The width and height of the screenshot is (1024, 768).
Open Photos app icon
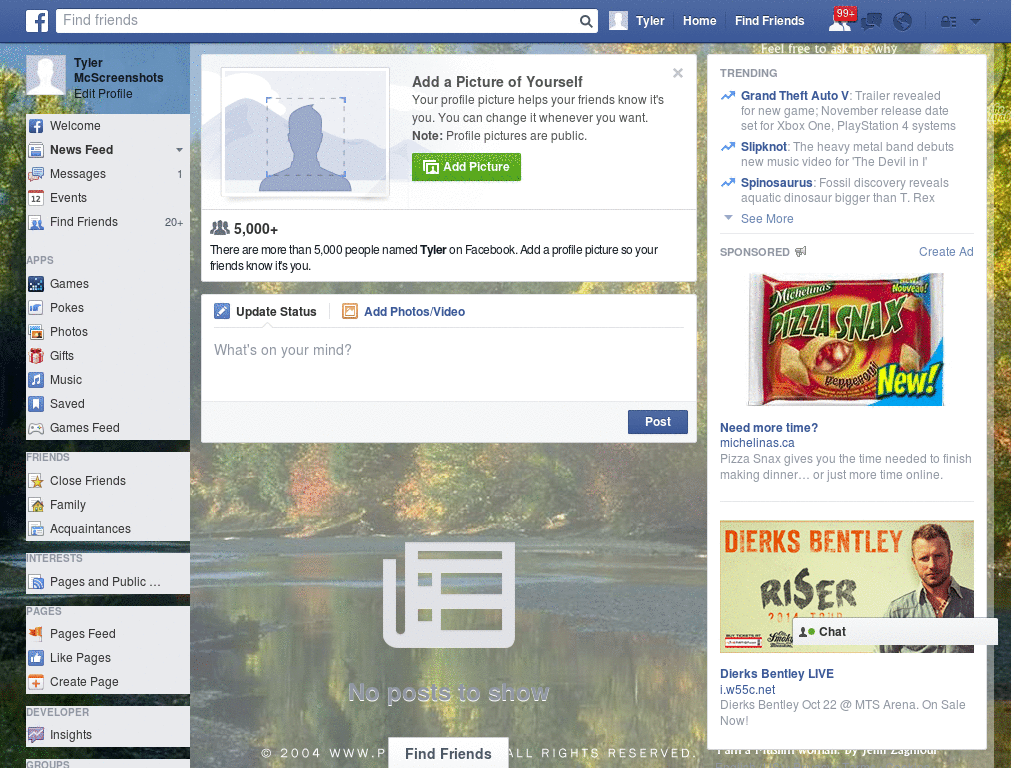(37, 332)
